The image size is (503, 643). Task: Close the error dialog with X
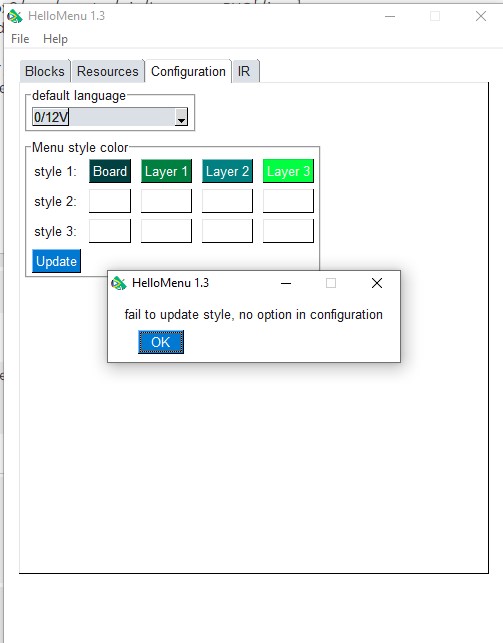[377, 283]
